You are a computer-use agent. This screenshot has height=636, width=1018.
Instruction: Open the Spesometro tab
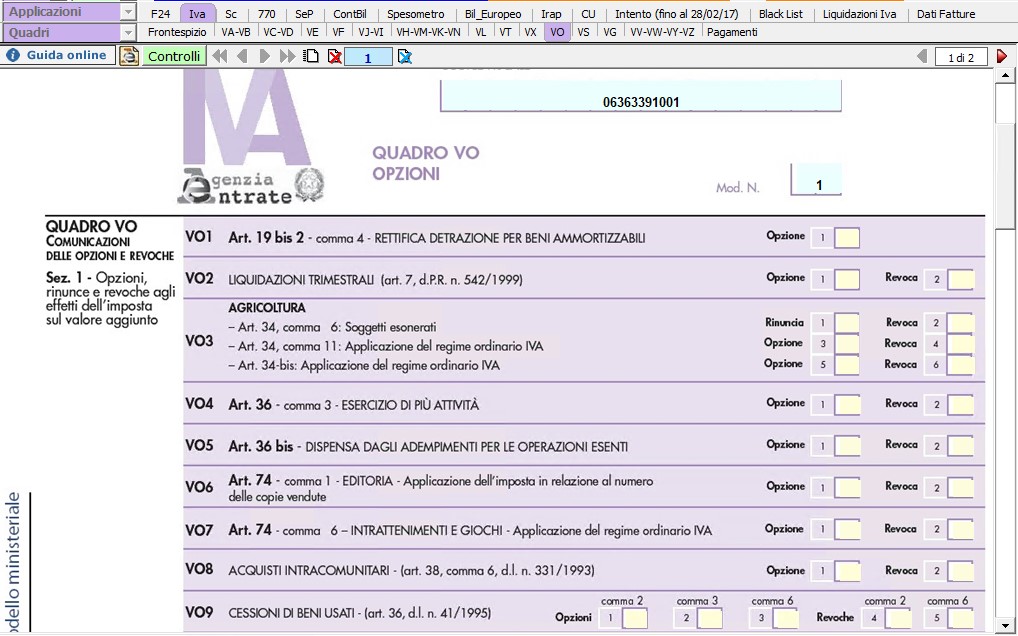pos(416,14)
